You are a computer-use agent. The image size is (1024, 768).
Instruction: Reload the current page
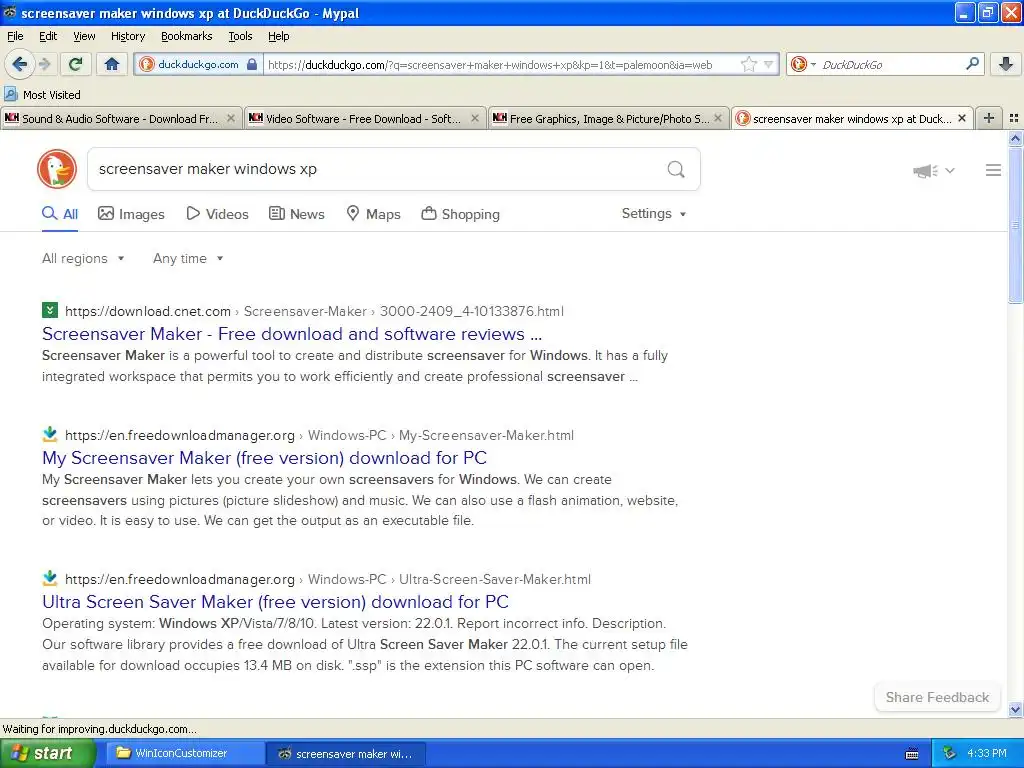point(76,64)
